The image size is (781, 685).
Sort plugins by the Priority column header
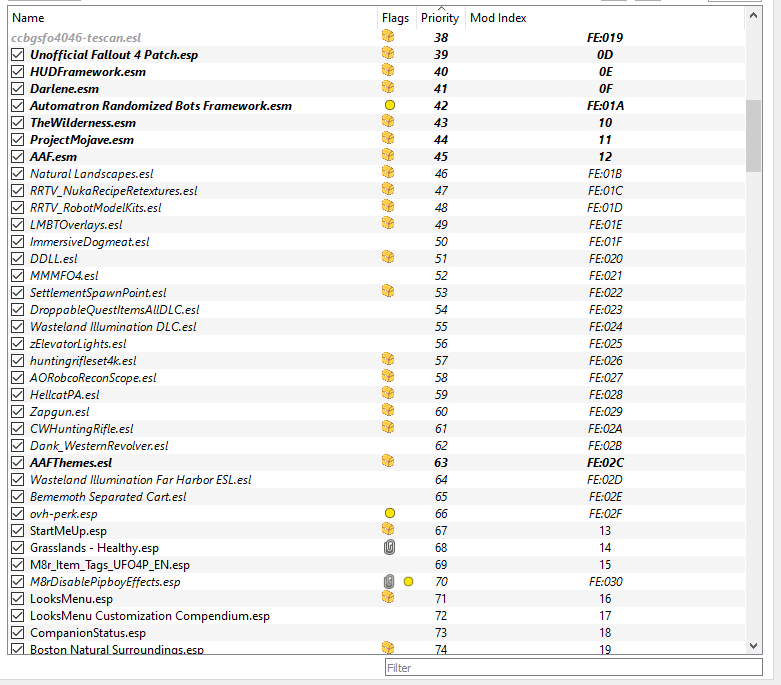click(x=440, y=18)
